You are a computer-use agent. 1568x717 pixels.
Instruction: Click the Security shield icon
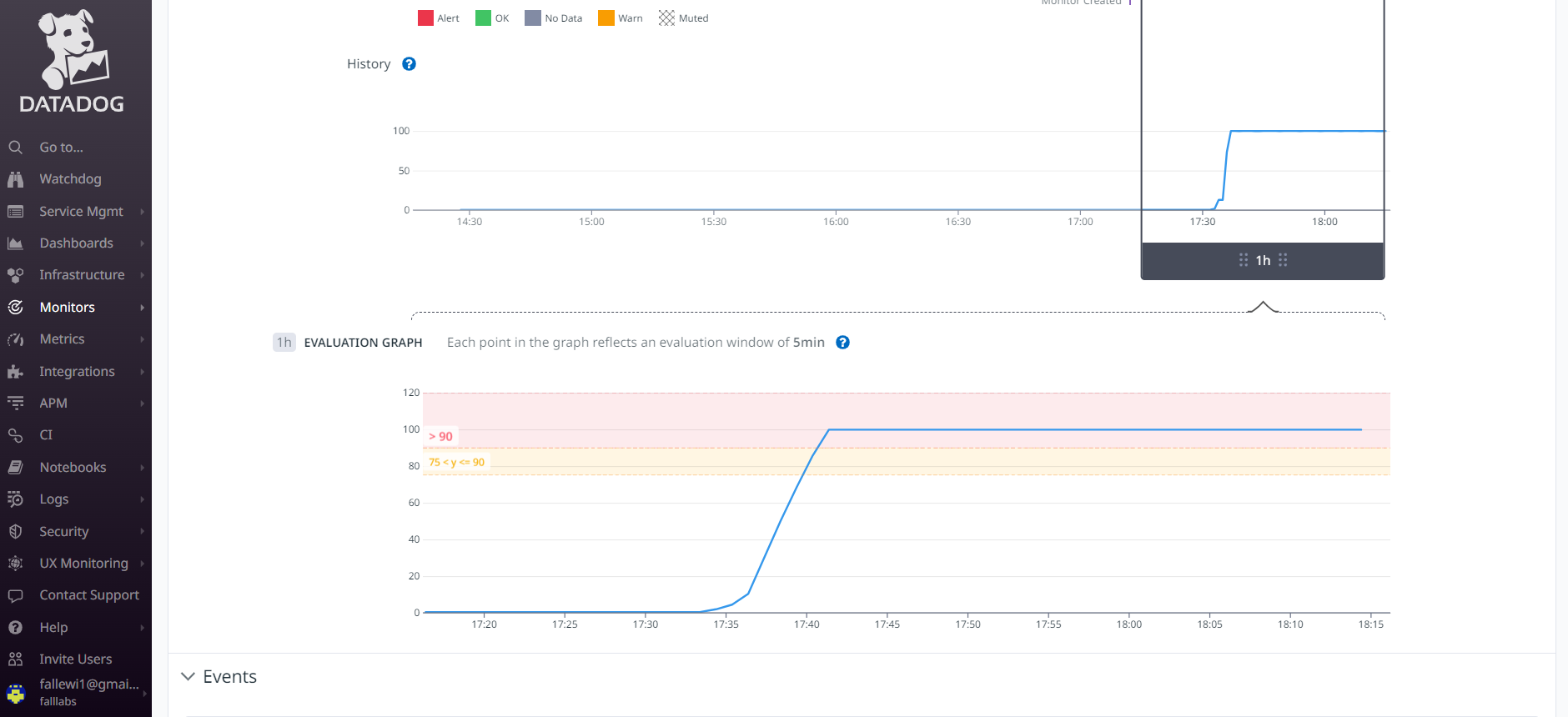pos(15,532)
